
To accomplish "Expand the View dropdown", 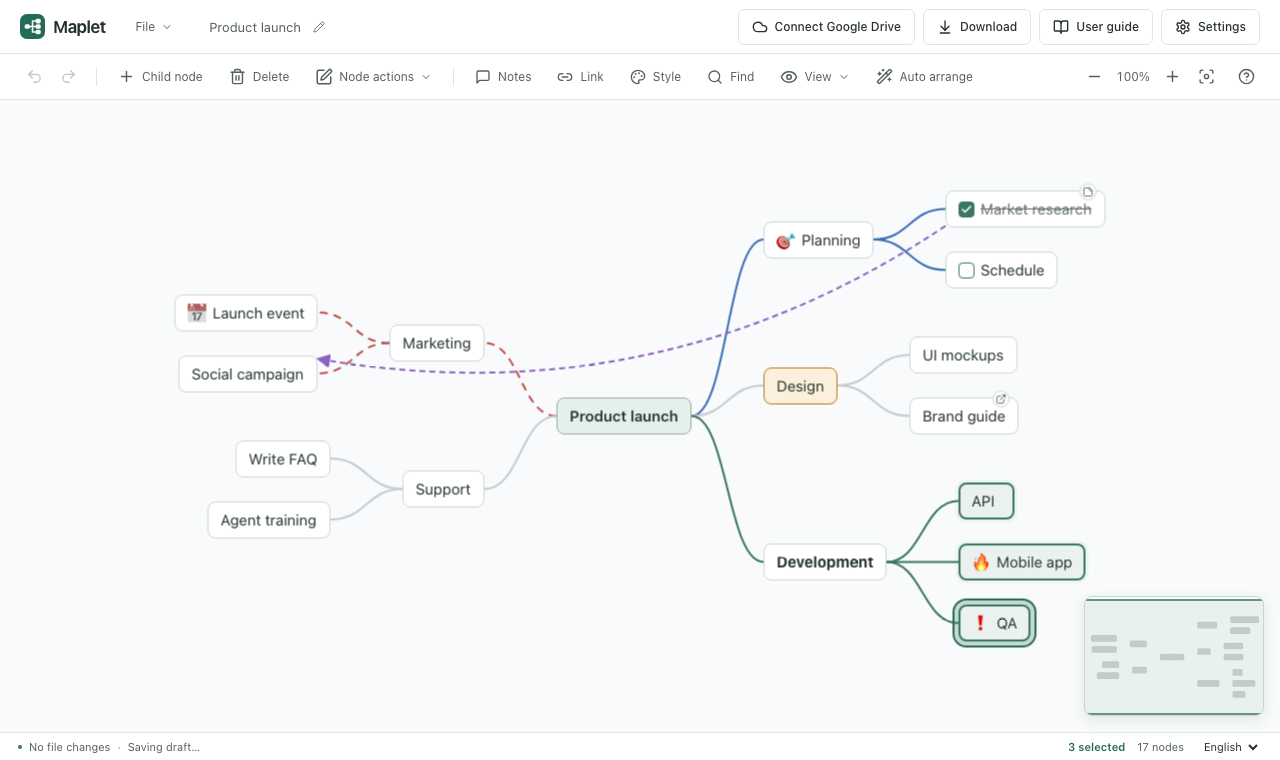I will (814, 77).
